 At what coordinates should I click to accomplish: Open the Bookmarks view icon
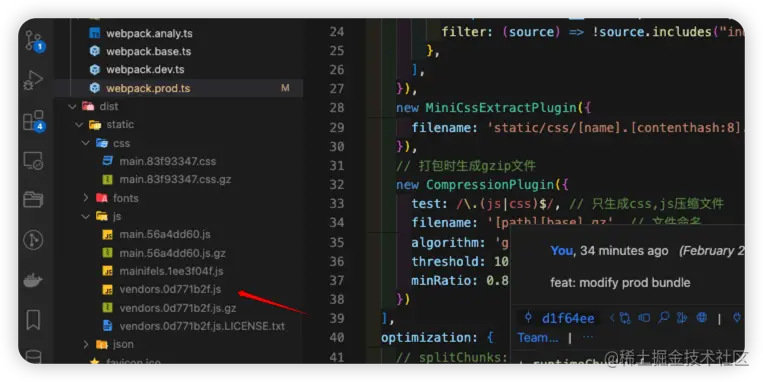33,320
